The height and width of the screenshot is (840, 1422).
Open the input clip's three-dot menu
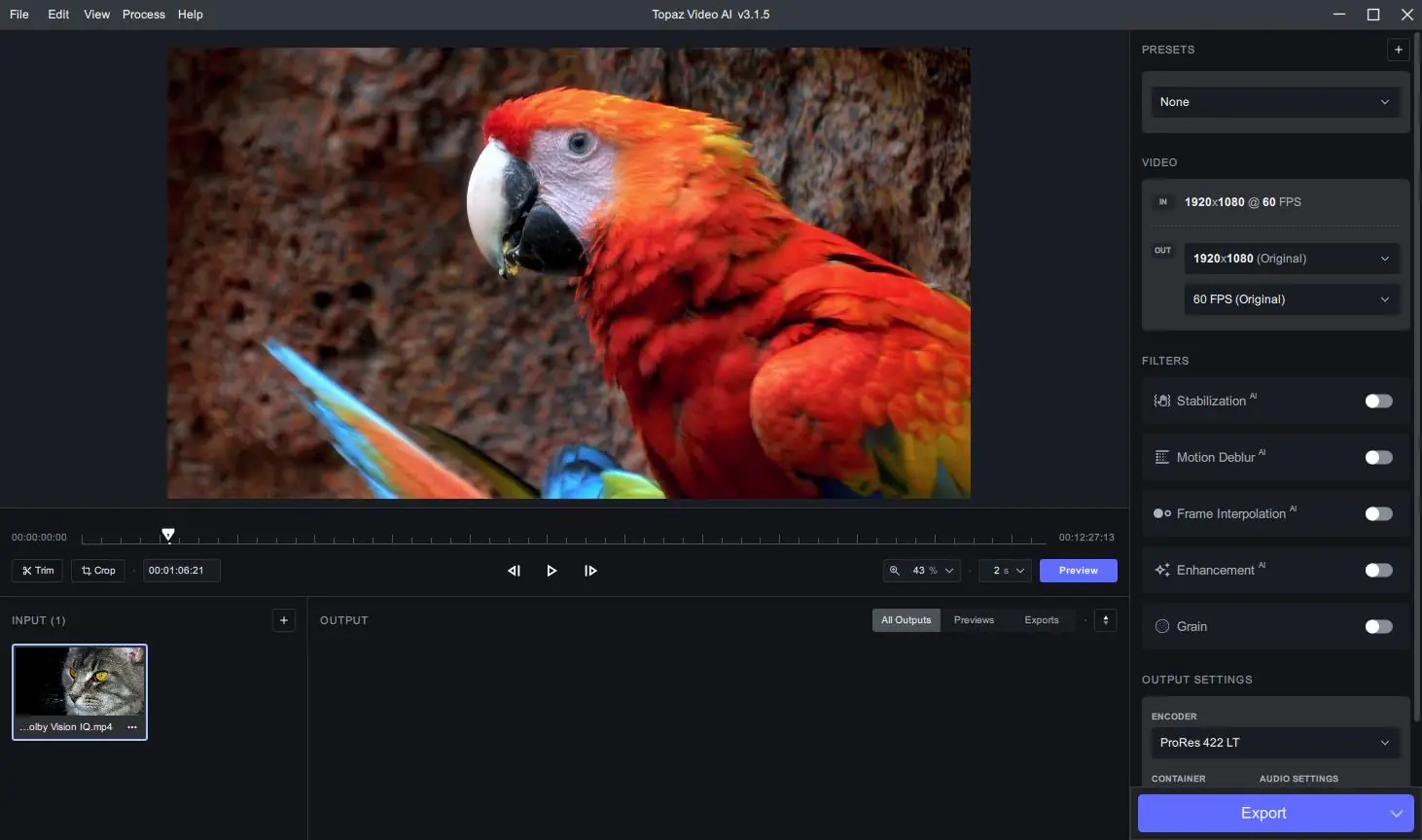click(132, 727)
